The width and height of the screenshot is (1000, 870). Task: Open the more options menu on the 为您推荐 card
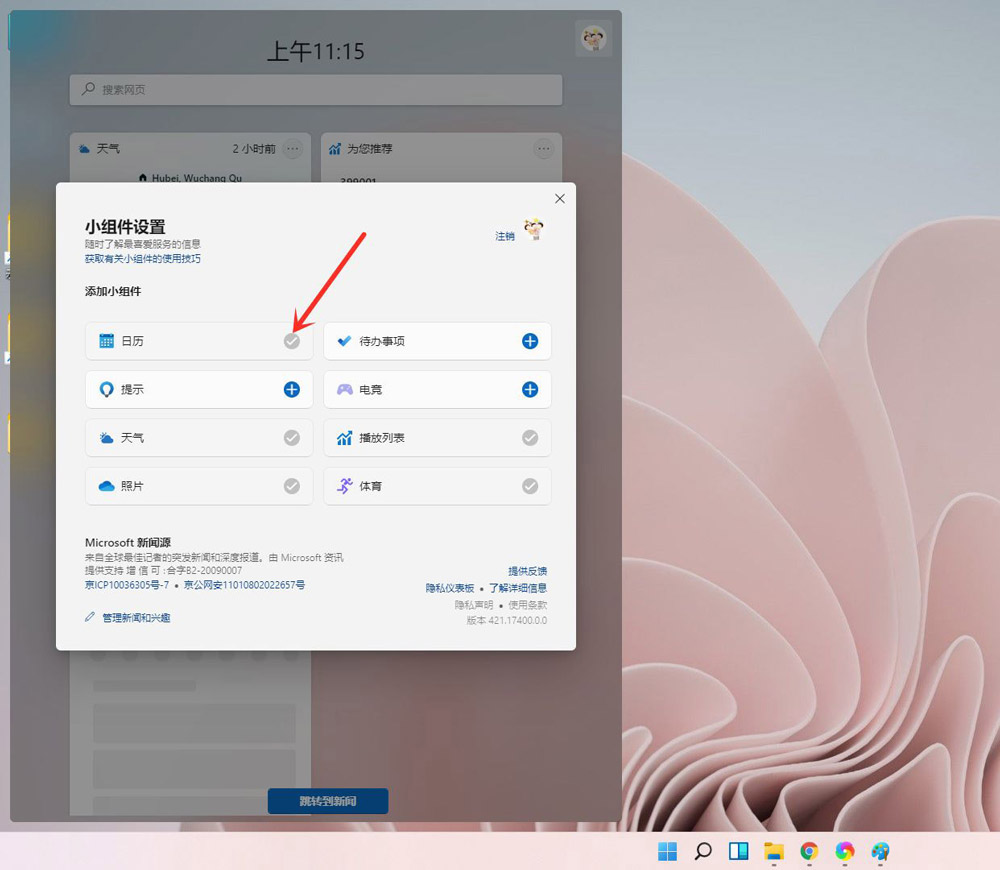tap(544, 148)
